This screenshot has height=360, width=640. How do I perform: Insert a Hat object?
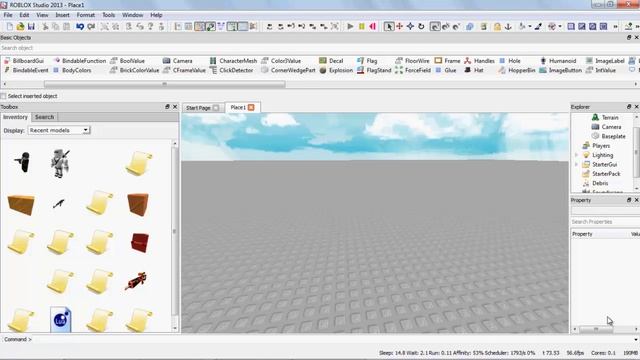pyautogui.click(x=473, y=70)
